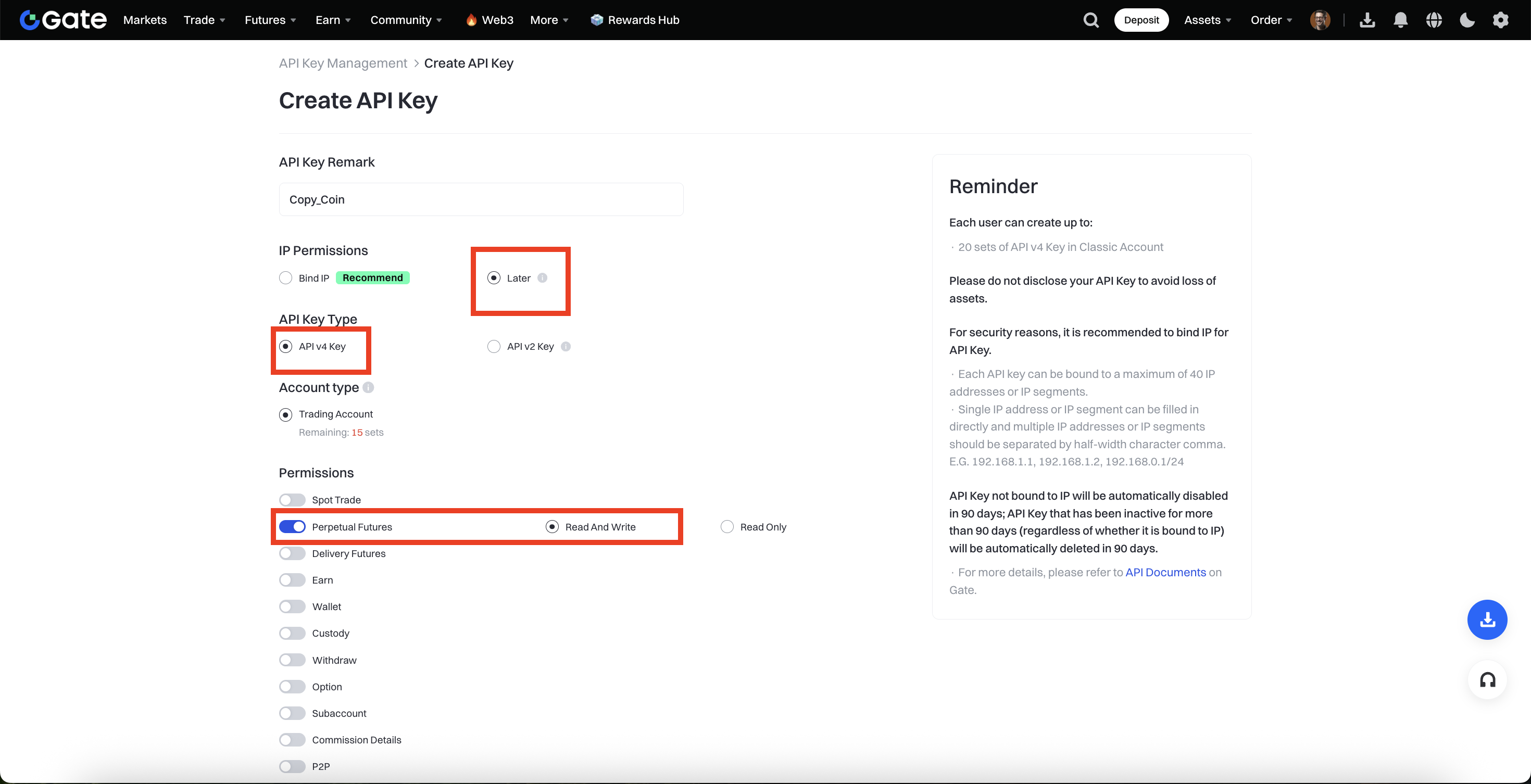Image resolution: width=1531 pixels, height=784 pixels.
Task: Open the search magnifier icon
Action: 1090,20
